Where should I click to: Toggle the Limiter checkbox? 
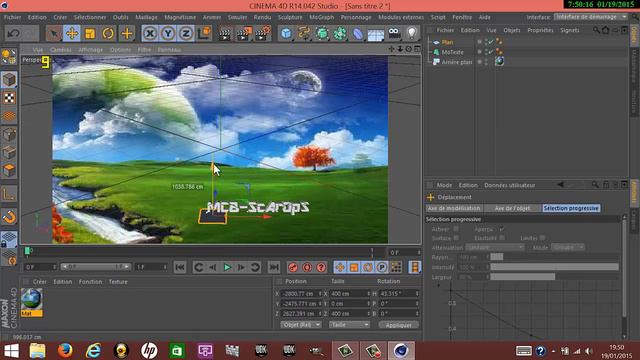pyautogui.click(x=542, y=238)
